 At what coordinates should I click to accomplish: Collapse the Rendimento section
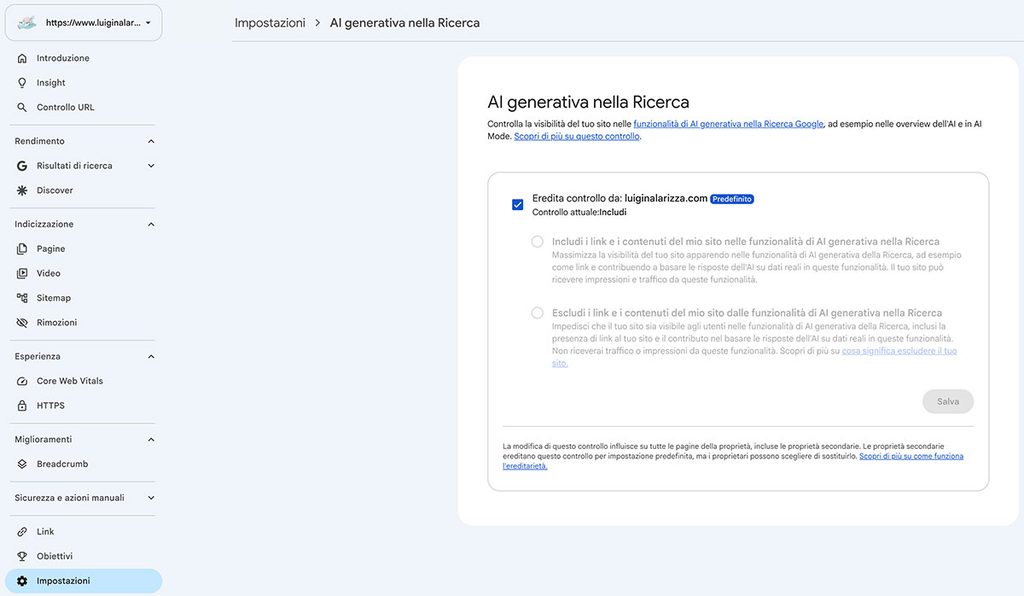pos(151,141)
